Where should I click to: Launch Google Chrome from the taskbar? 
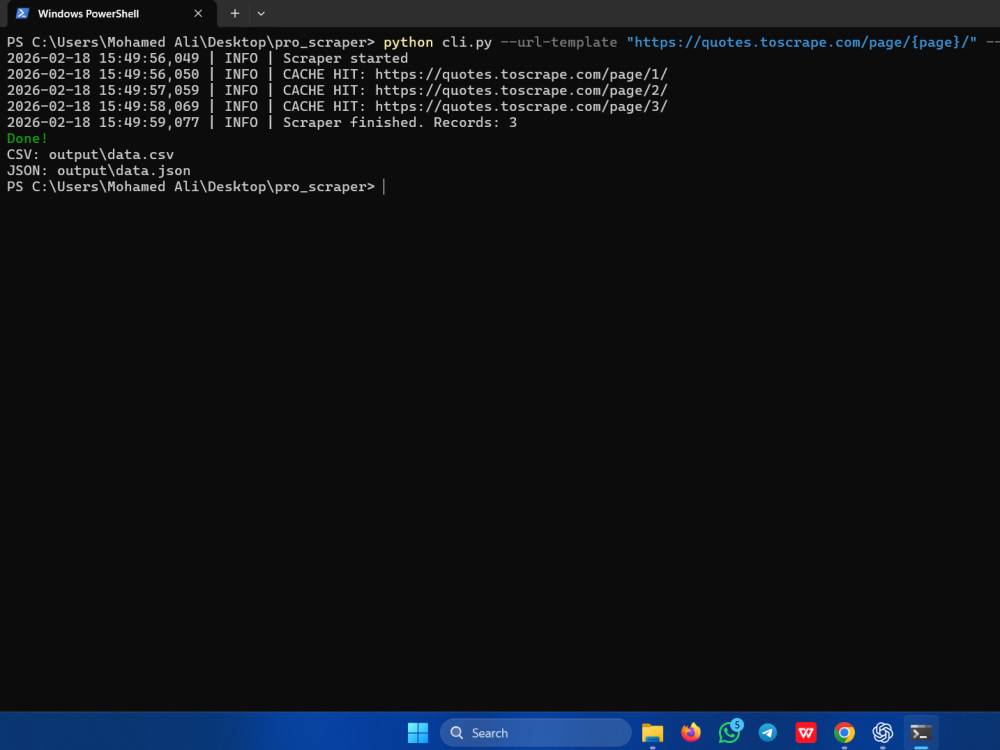pos(844,733)
